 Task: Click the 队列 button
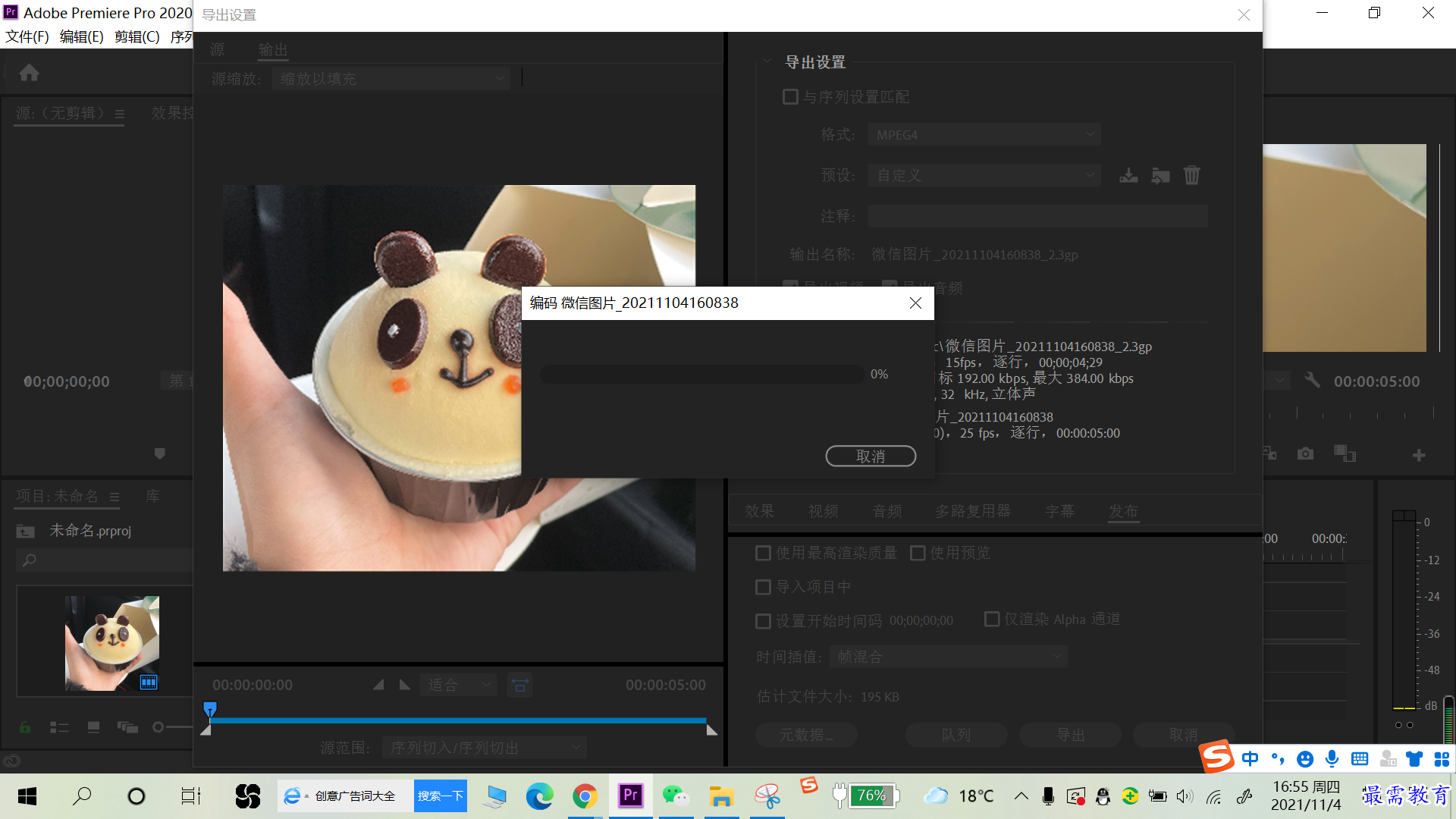point(955,735)
